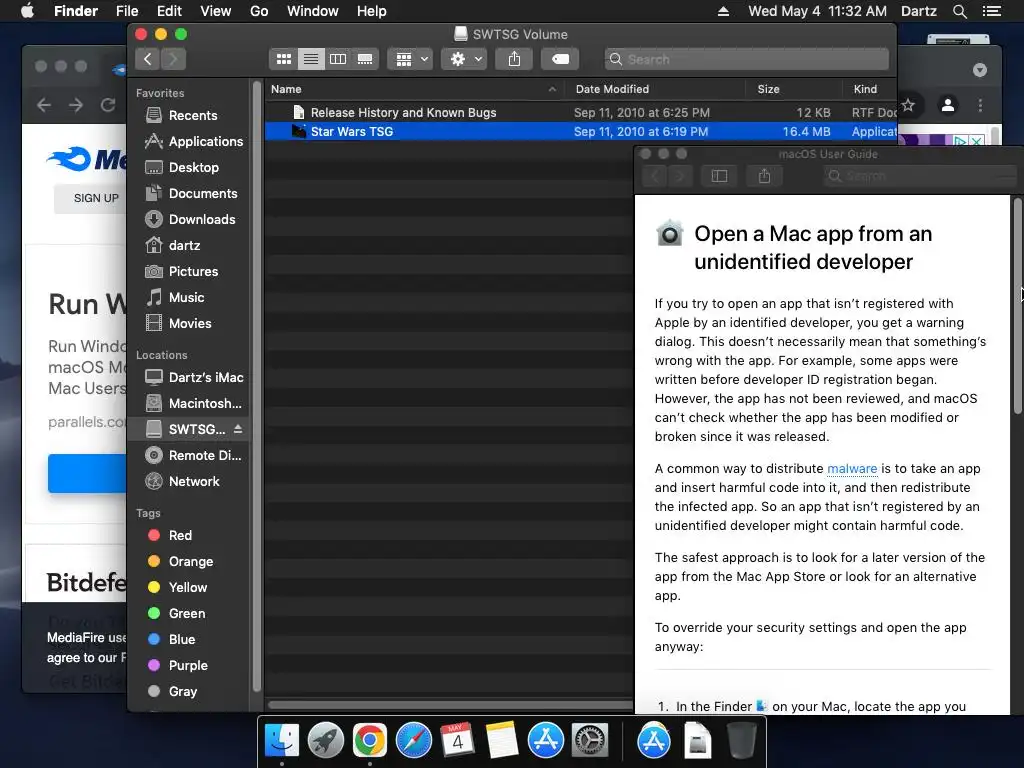Image resolution: width=1024 pixels, height=768 pixels.
Task: Select the Blue tag
Action: [172, 639]
